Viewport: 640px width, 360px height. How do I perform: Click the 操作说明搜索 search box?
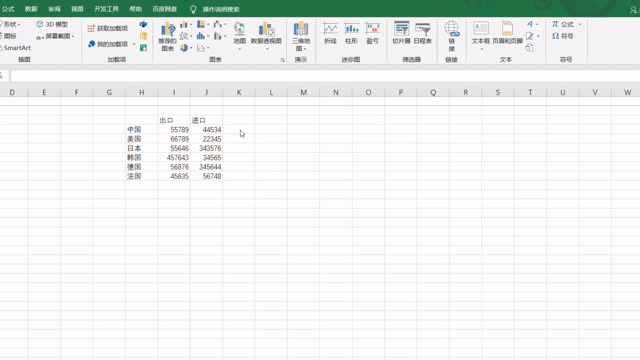pyautogui.click(x=221, y=9)
